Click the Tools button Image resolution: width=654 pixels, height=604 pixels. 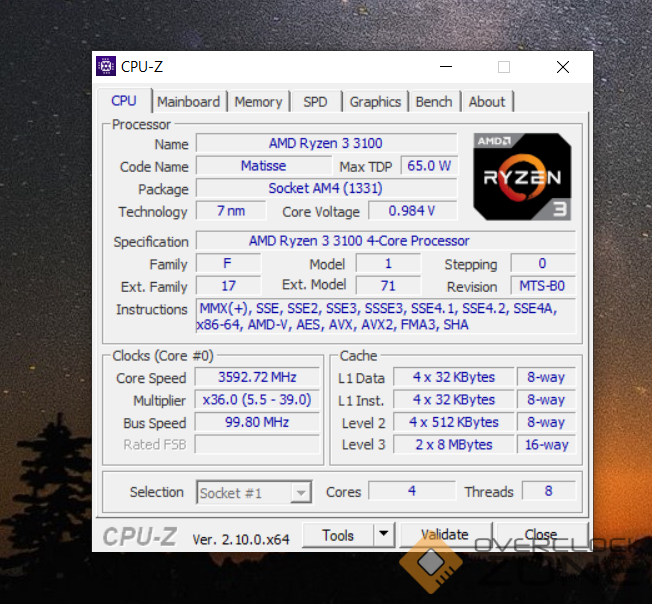pyautogui.click(x=338, y=535)
